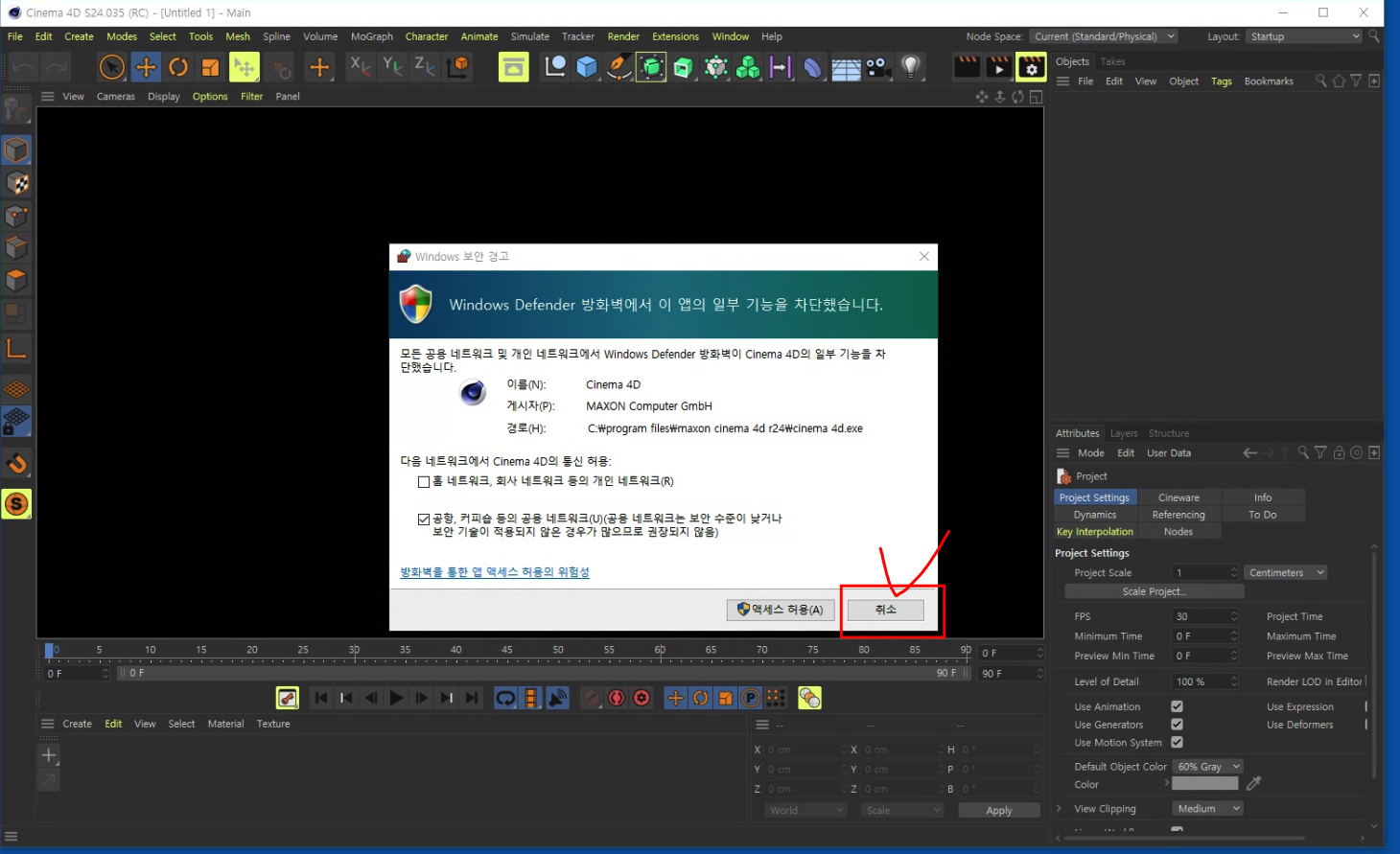Open Node Space dropdown
Image resolution: width=1400 pixels, height=854 pixels.
(1104, 36)
